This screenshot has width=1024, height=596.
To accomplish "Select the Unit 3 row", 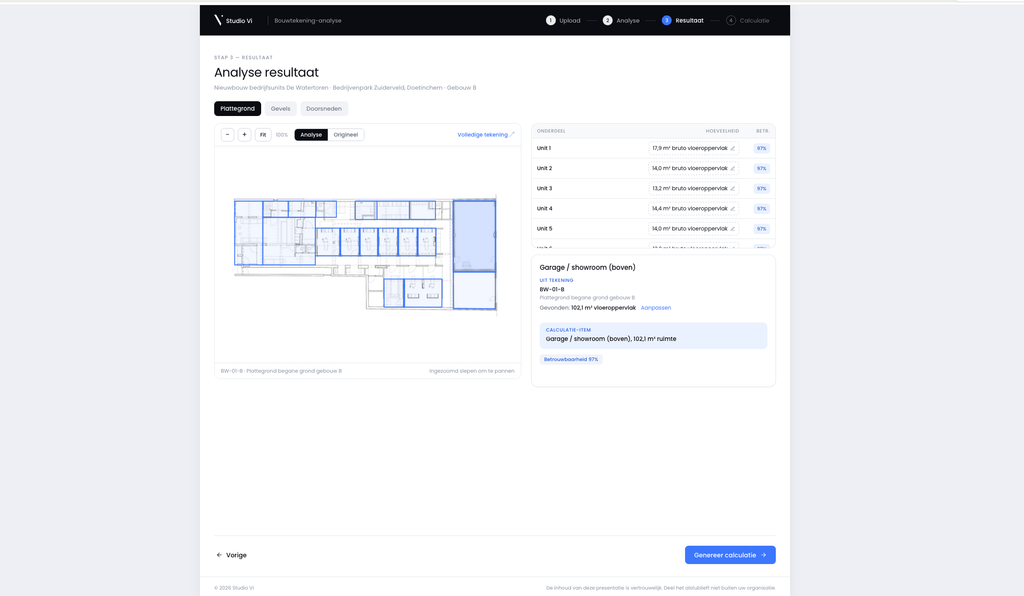I will (x=653, y=189).
